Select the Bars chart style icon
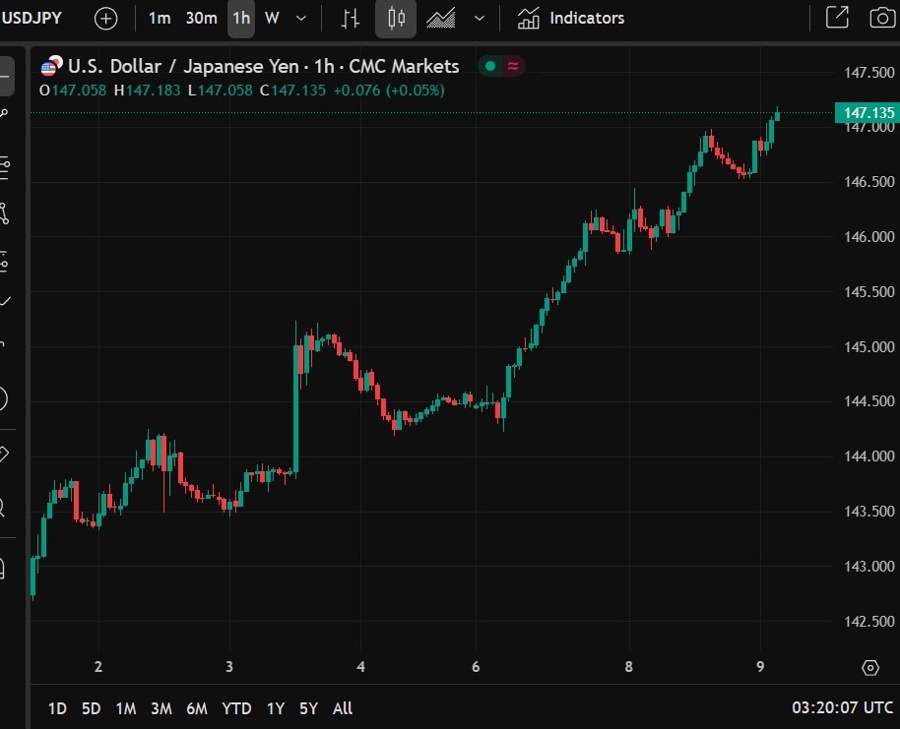This screenshot has height=729, width=900. (x=350, y=18)
